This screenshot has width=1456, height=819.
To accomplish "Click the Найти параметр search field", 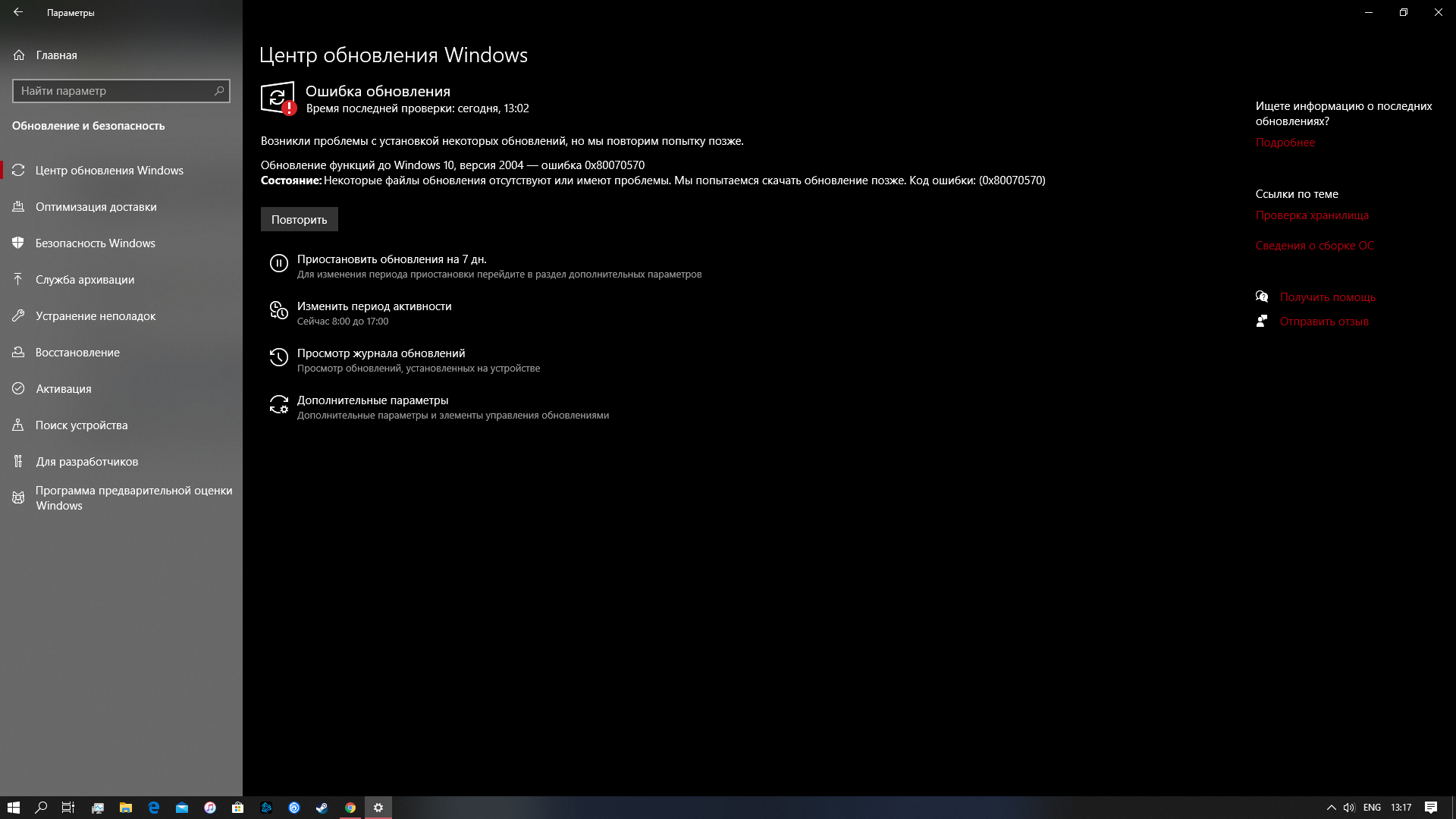I will point(121,91).
